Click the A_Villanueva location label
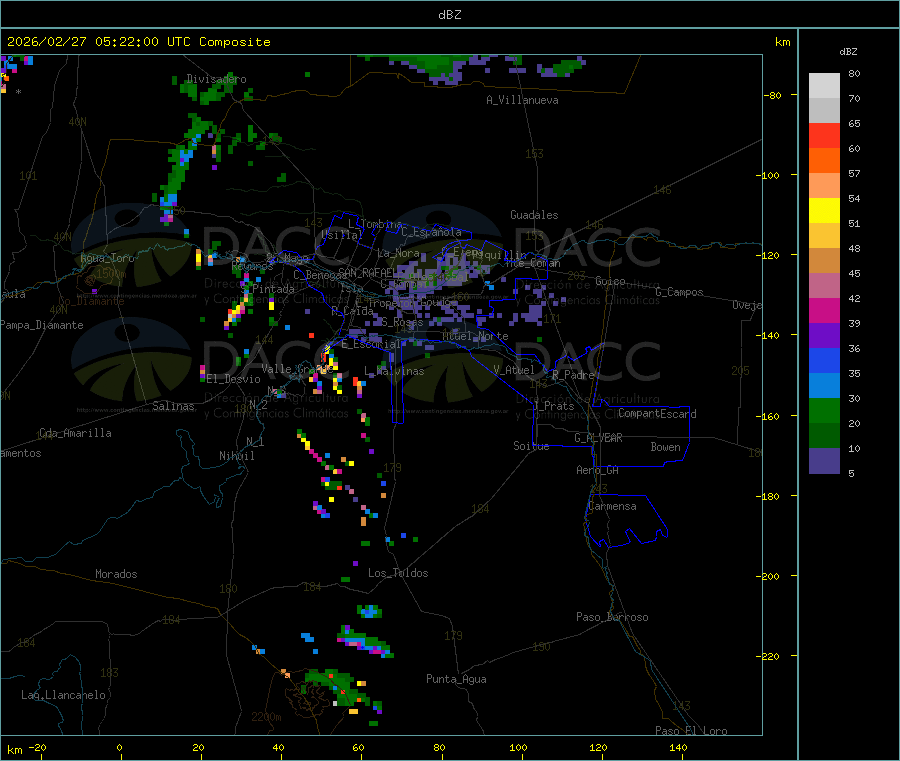This screenshot has height=761, width=900. tap(522, 100)
